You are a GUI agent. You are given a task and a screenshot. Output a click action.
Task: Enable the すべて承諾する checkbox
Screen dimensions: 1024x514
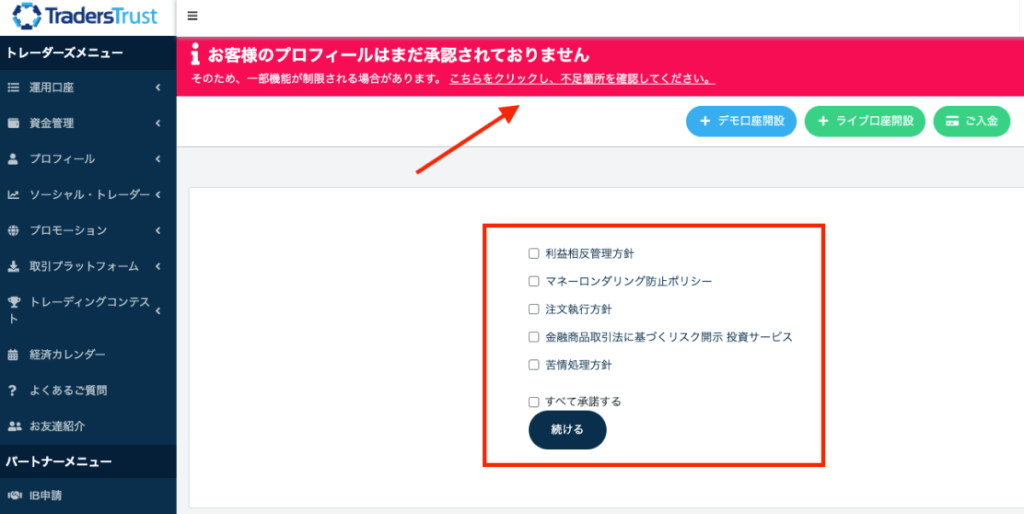tap(534, 402)
